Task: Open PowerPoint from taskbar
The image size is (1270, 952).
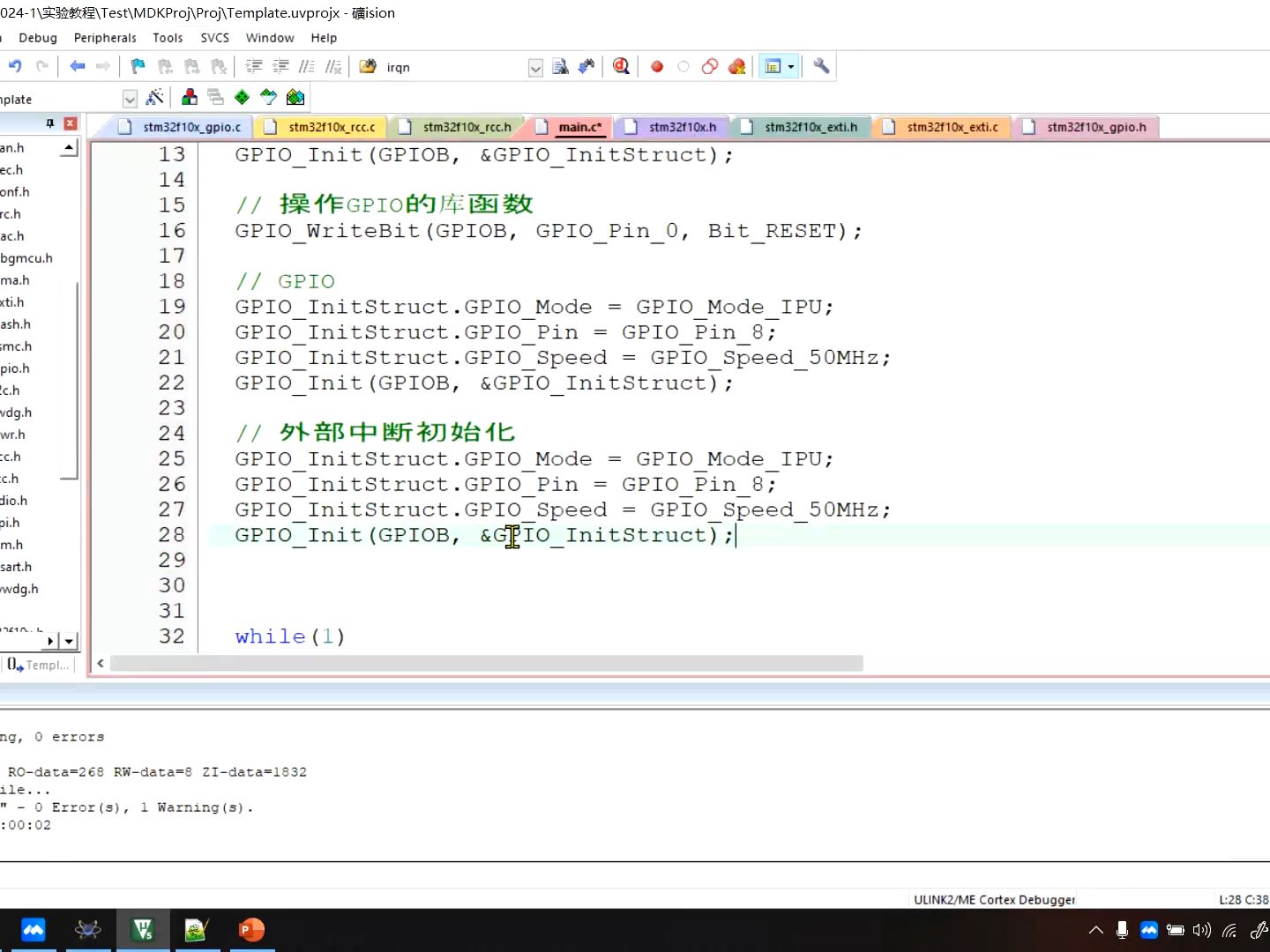Action: 251,930
